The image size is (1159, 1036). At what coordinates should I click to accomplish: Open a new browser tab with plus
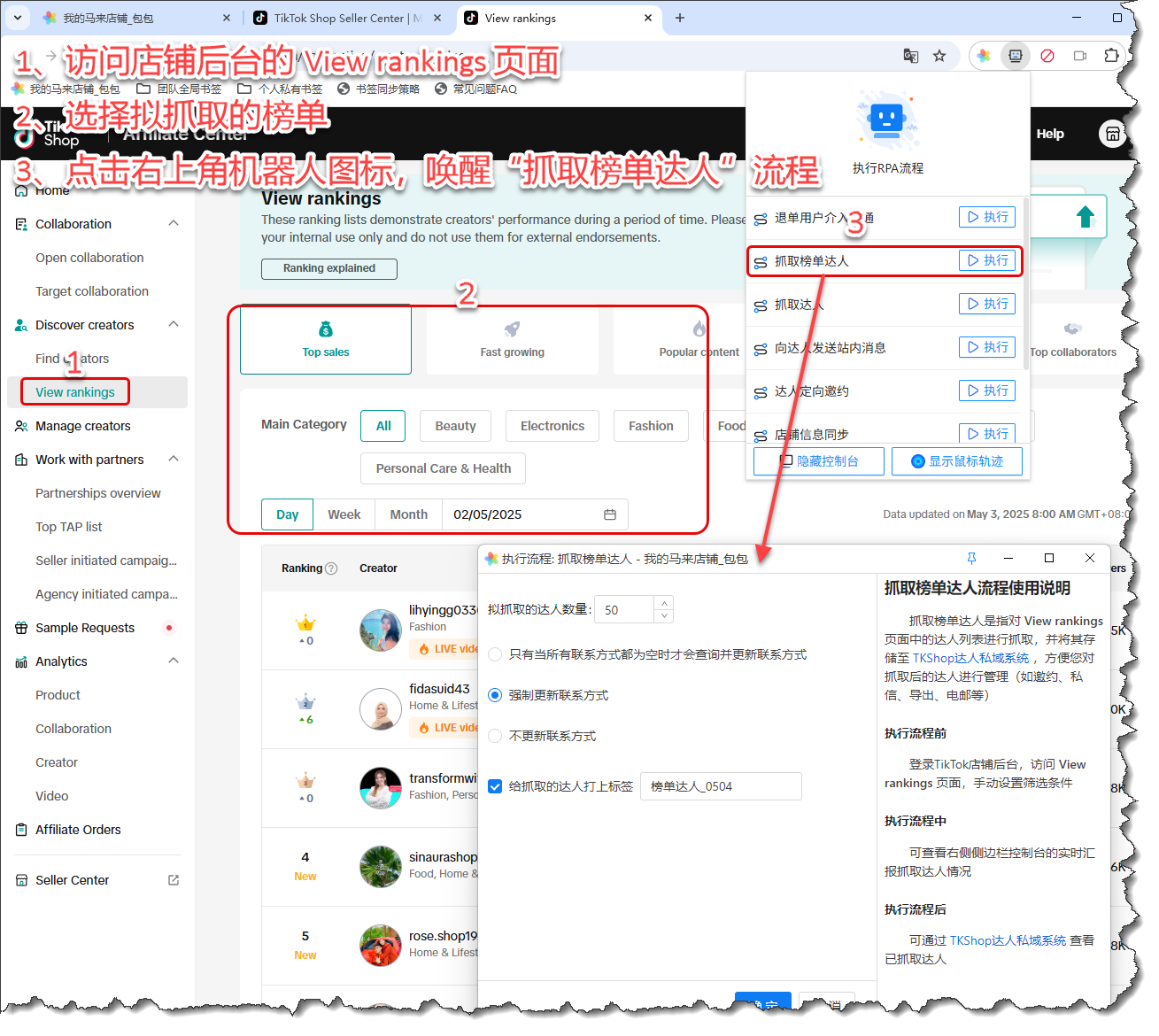[680, 18]
